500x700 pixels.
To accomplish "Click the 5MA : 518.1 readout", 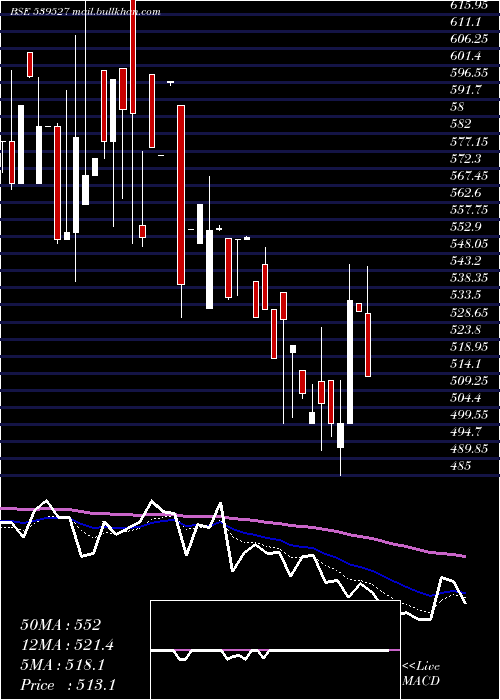I will [x=62, y=665].
